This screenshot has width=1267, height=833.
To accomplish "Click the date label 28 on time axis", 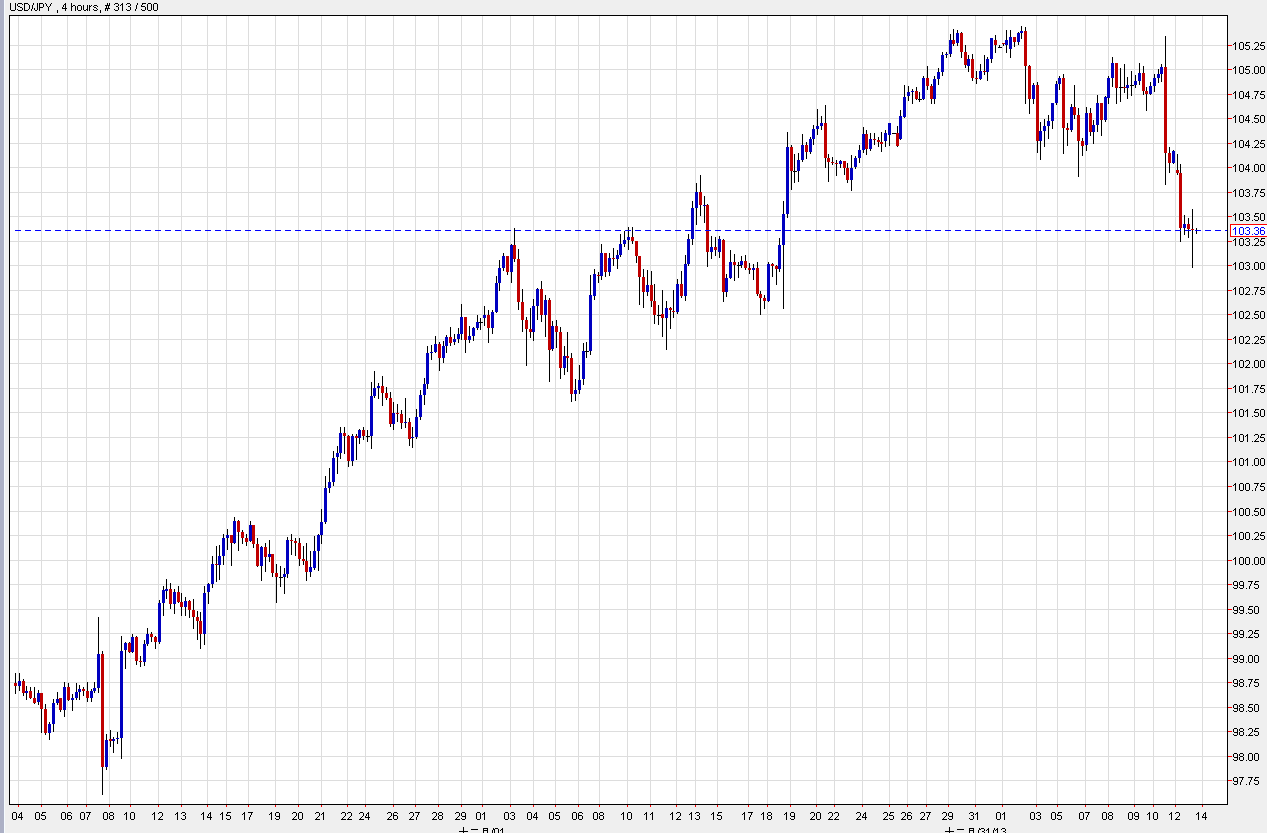I will click(x=435, y=815).
